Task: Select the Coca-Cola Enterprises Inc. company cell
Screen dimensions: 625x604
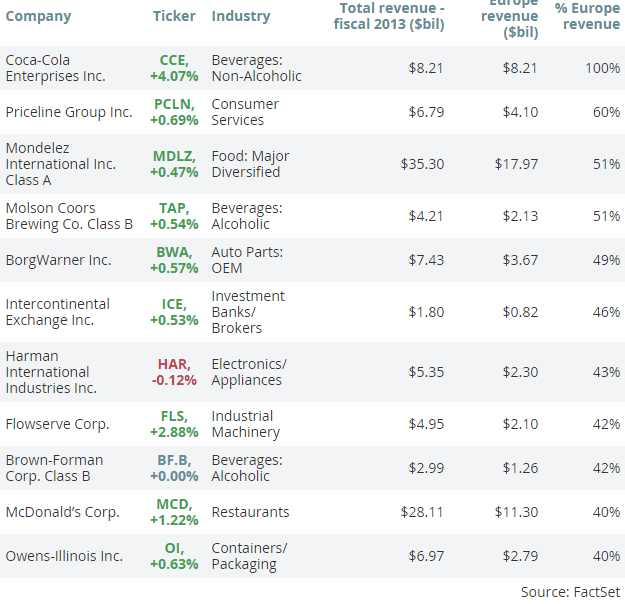Action: click(x=58, y=68)
